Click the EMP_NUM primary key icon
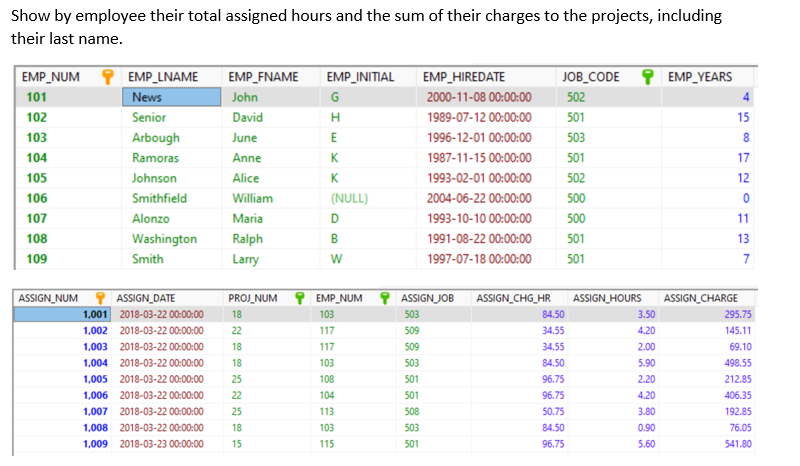 tap(108, 77)
